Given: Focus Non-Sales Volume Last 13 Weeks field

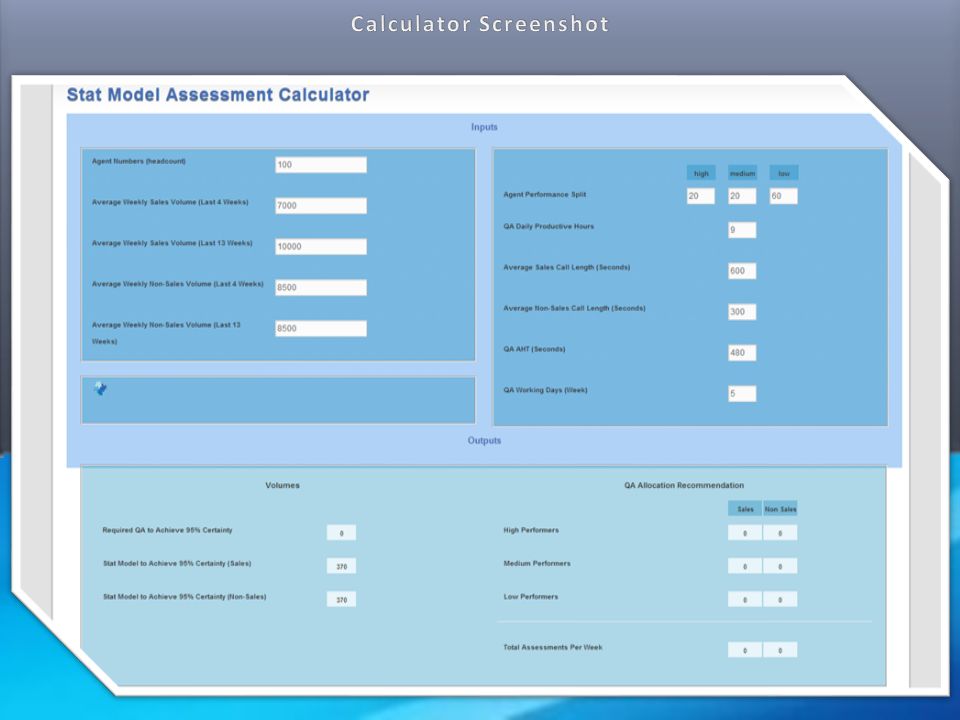Looking at the screenshot, I should click(321, 329).
